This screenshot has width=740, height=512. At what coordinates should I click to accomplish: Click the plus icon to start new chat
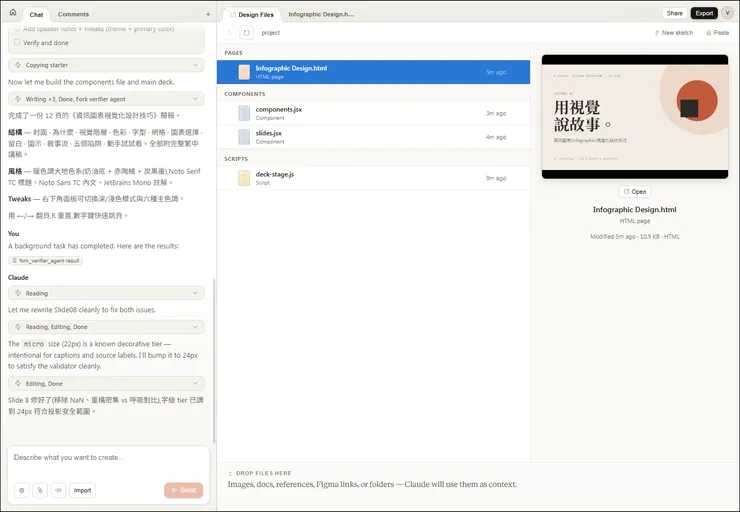[208, 14]
